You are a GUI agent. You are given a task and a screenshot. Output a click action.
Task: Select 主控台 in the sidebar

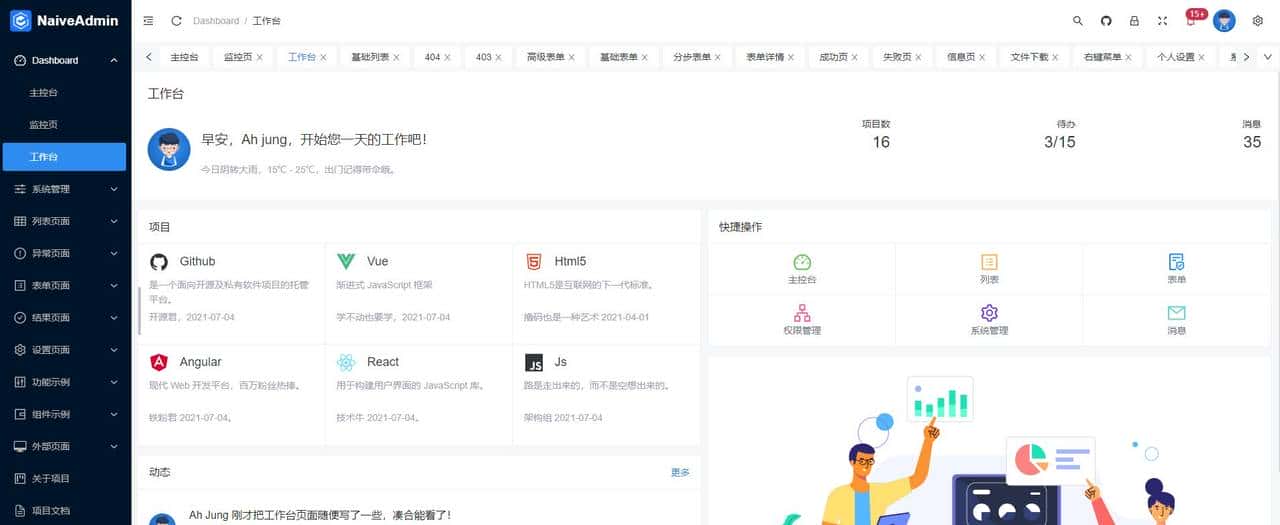(65, 92)
